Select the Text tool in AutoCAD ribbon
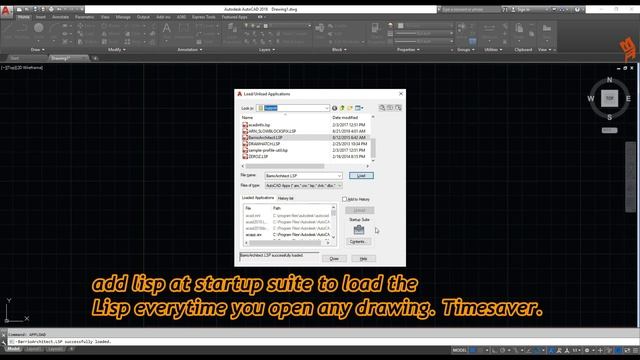This screenshot has height=360, width=640. coord(167,28)
